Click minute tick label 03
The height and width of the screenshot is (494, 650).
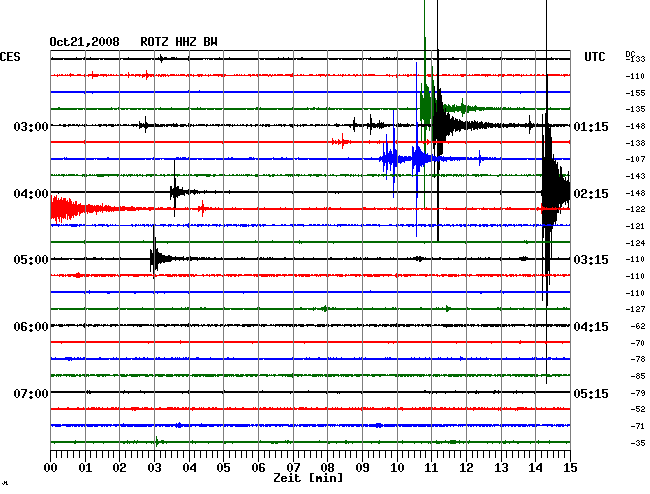point(154,468)
